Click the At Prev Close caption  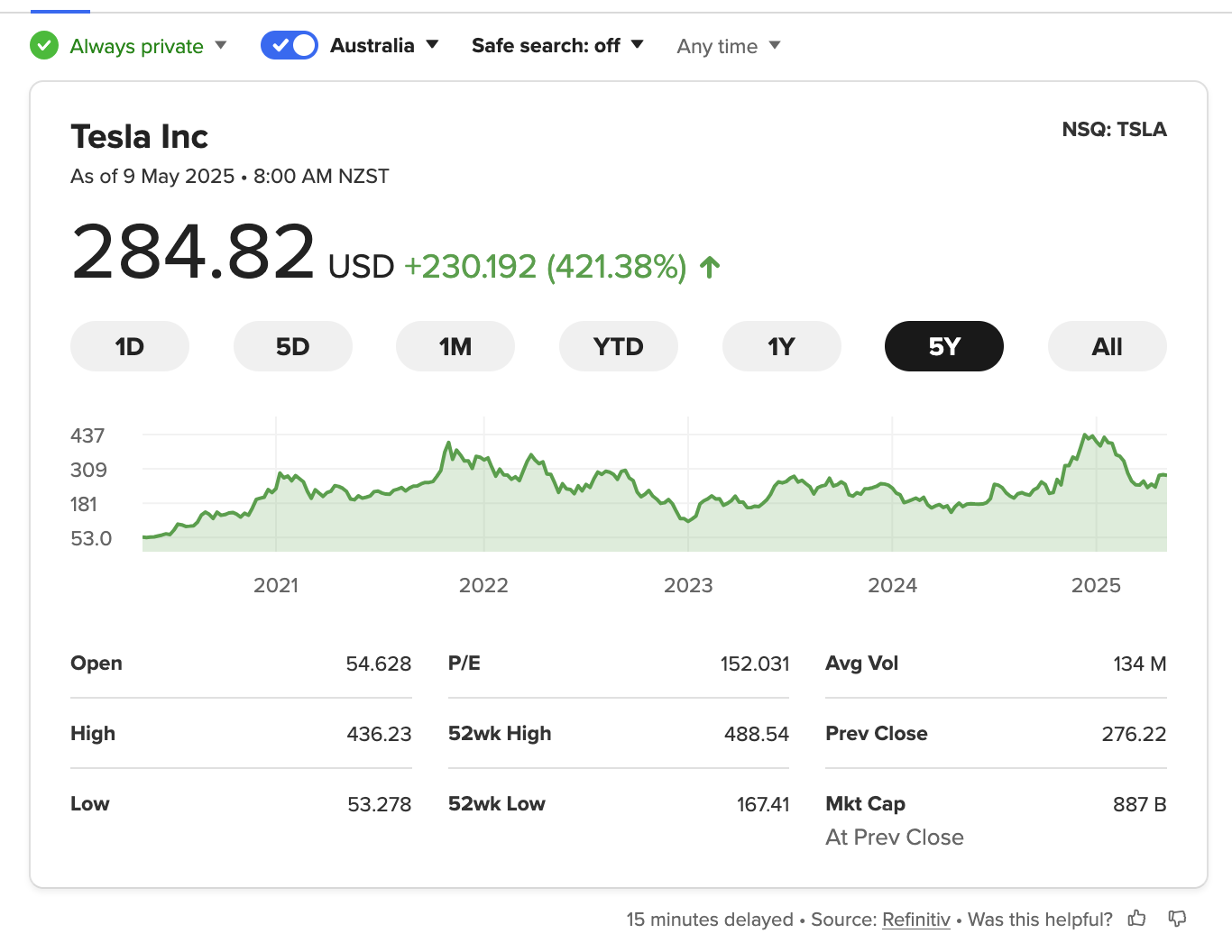[x=895, y=838]
